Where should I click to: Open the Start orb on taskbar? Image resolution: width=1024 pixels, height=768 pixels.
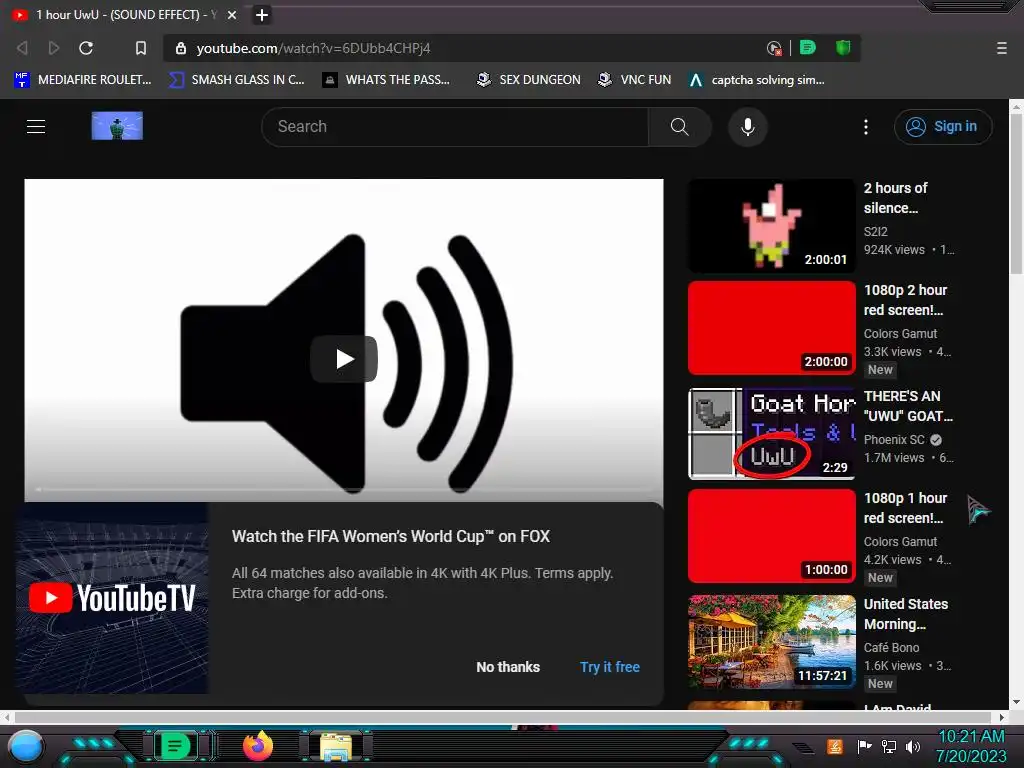[x=25, y=746]
